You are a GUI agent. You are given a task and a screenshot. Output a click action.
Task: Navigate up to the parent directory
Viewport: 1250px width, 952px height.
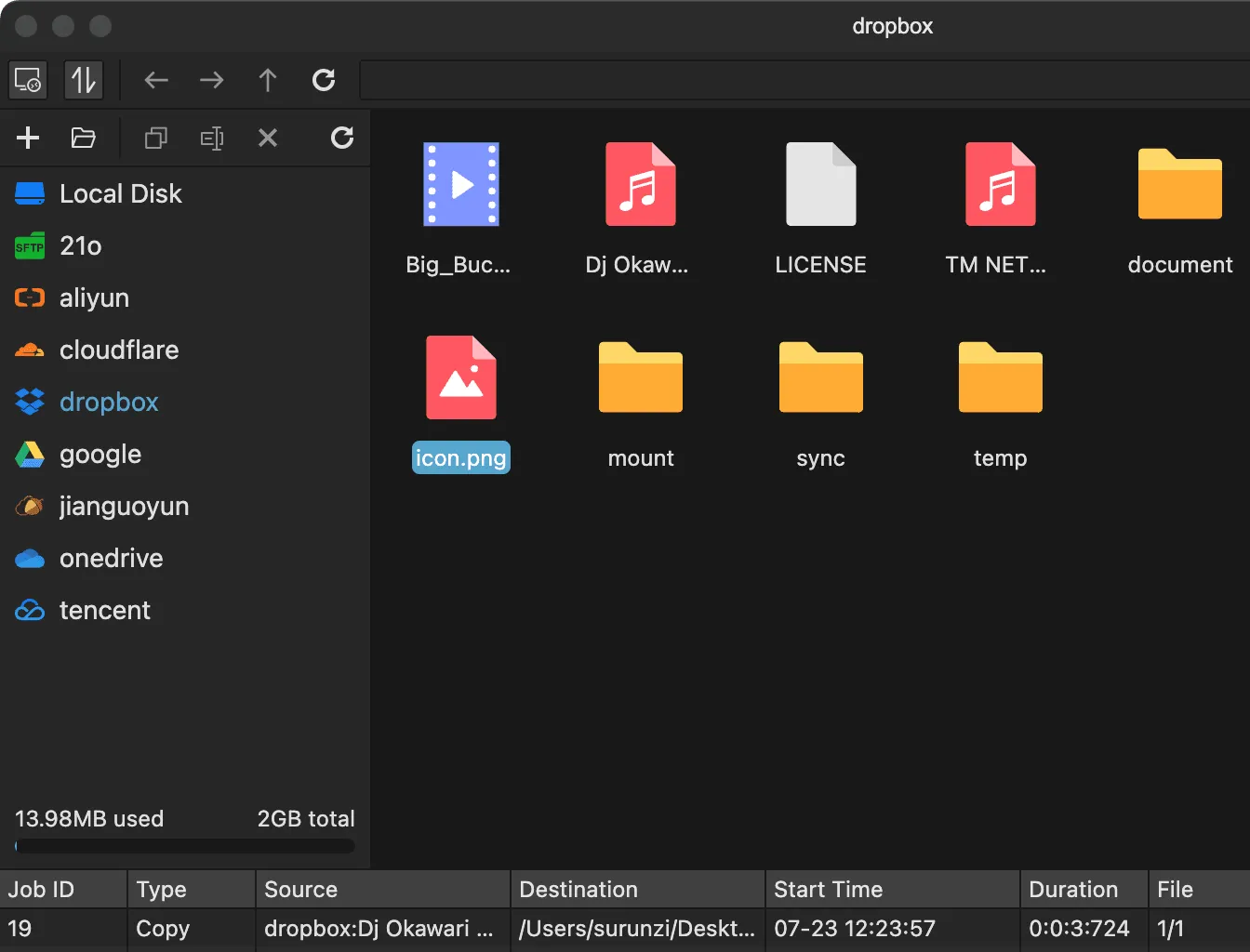point(268,80)
